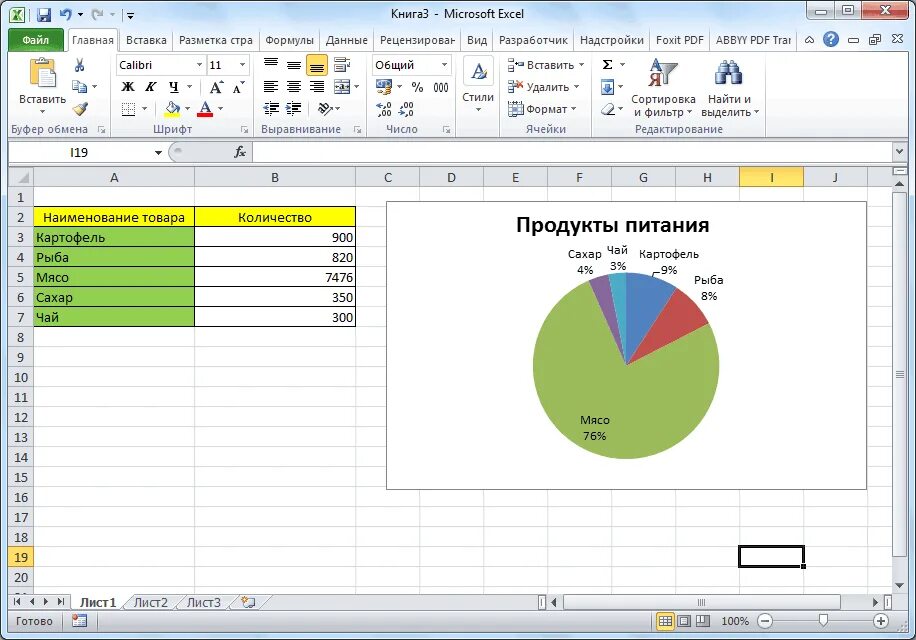This screenshot has width=916, height=640.
Task: Click the AutoSum sigma icon
Action: tap(608, 65)
